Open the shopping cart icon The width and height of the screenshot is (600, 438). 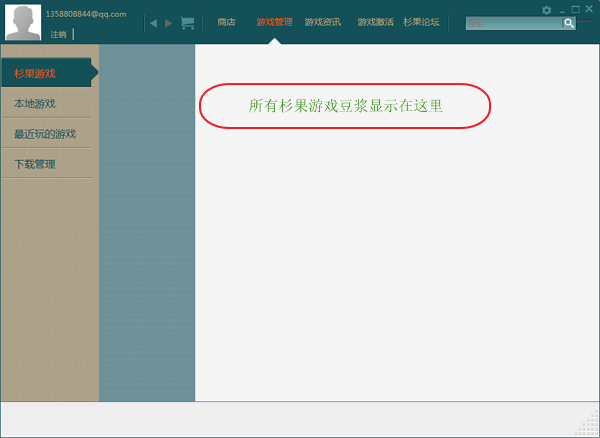pos(187,23)
